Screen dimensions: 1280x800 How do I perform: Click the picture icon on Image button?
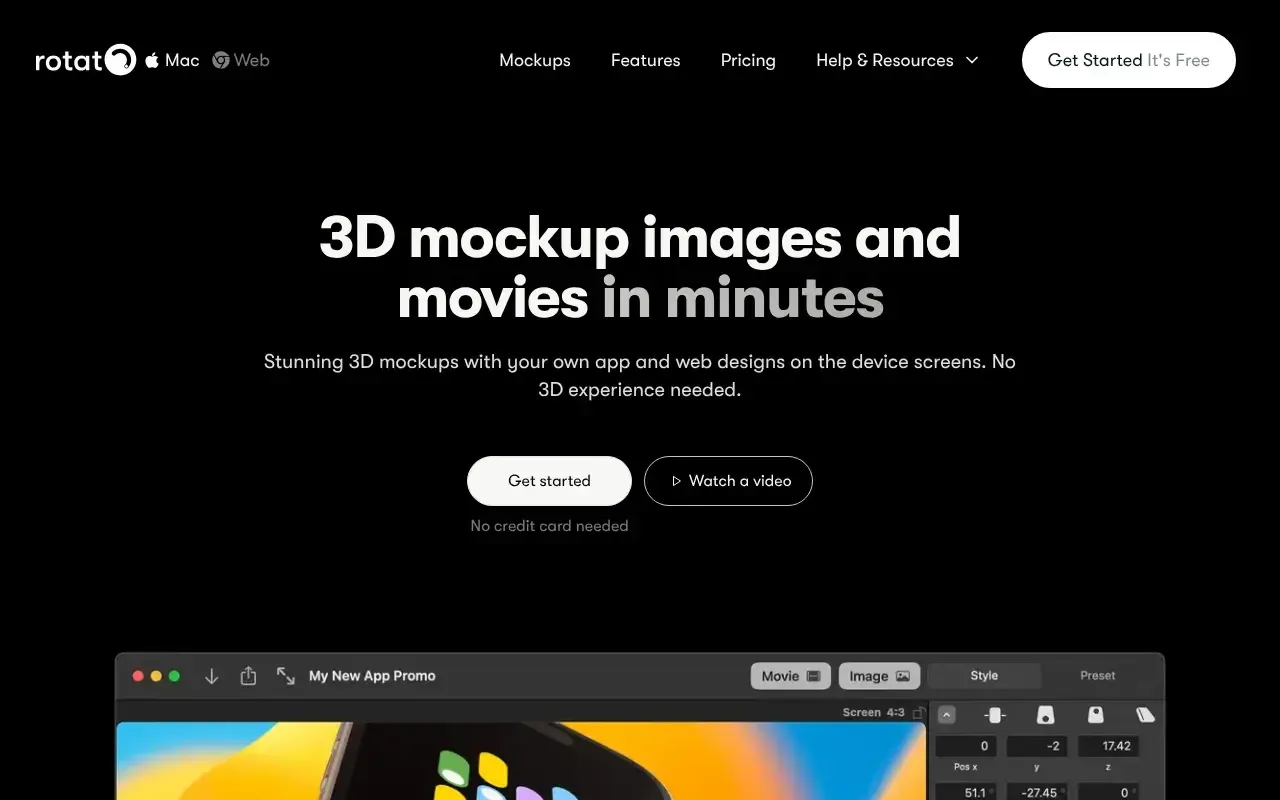902,676
